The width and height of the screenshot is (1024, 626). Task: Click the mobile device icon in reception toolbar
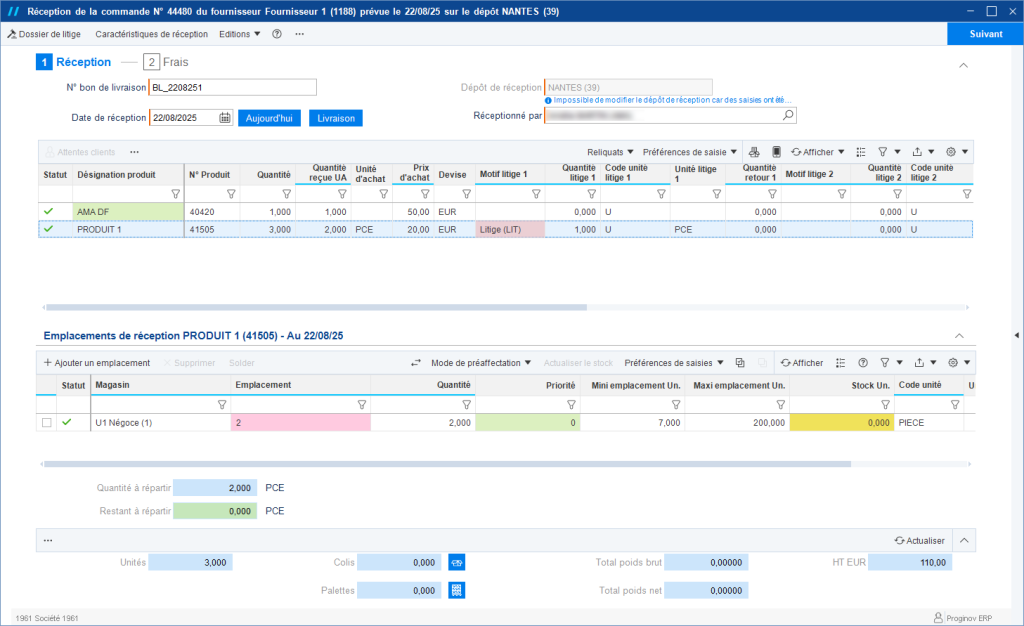pos(775,152)
